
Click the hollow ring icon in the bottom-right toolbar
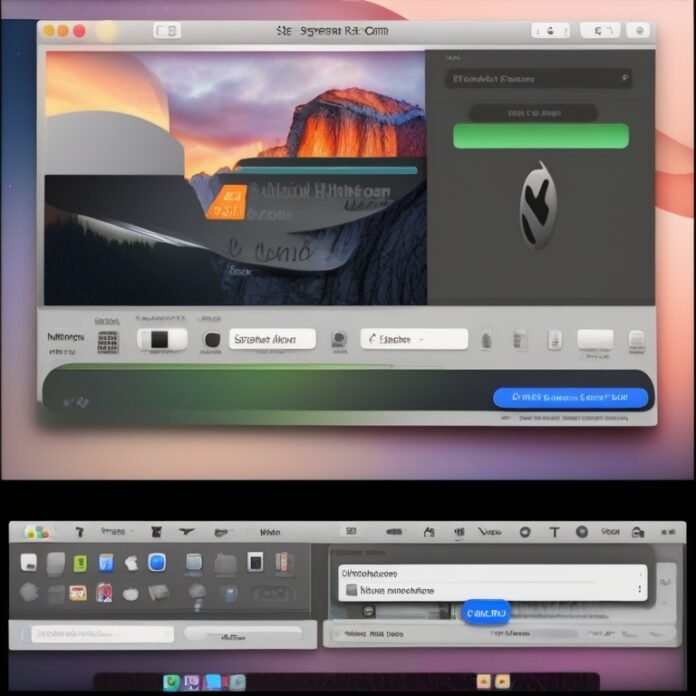tap(525, 532)
